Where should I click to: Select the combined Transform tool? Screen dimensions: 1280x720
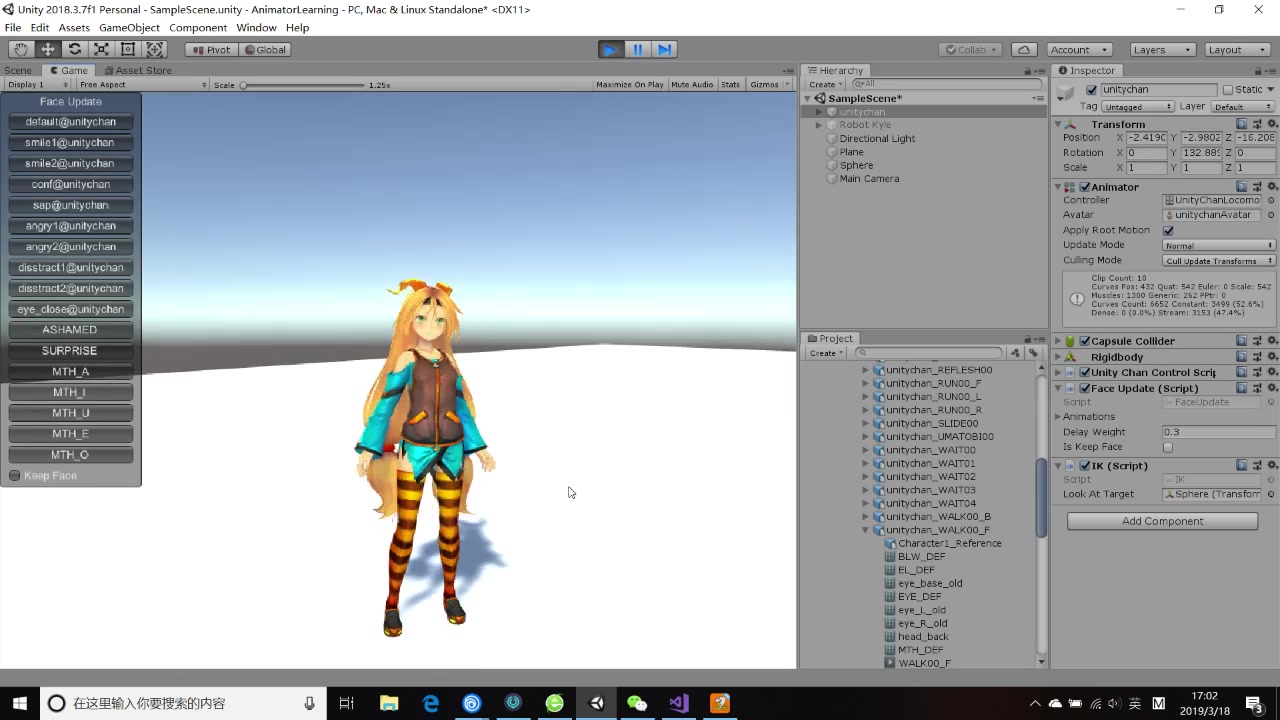pos(155,49)
